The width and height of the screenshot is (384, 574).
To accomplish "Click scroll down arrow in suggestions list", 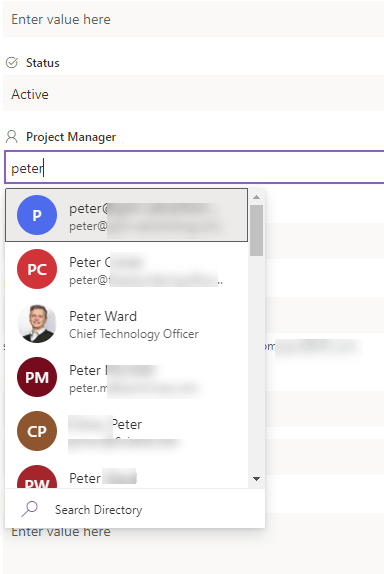I will coord(257,479).
